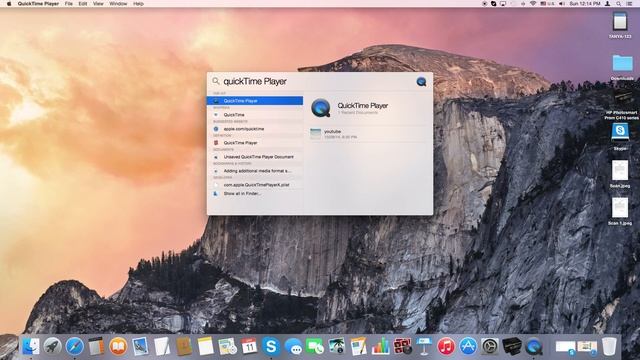Select com.apple.QuickTimePlayerX.plist result
This screenshot has height=360, width=640.
click(255, 184)
